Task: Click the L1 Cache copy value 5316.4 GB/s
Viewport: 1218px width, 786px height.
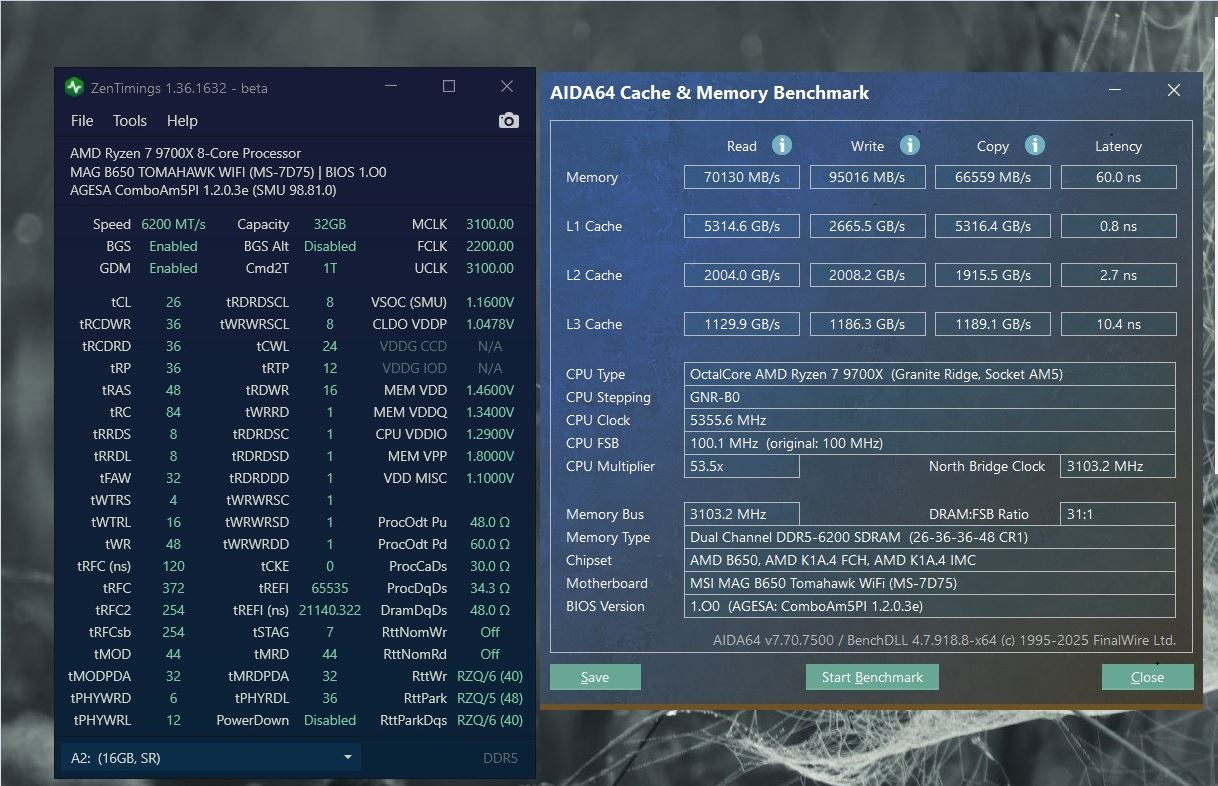Action: click(992, 226)
